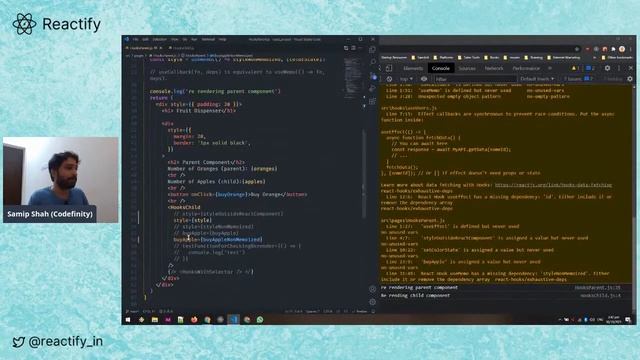Open DevTools settings gear icon

coord(607,68)
